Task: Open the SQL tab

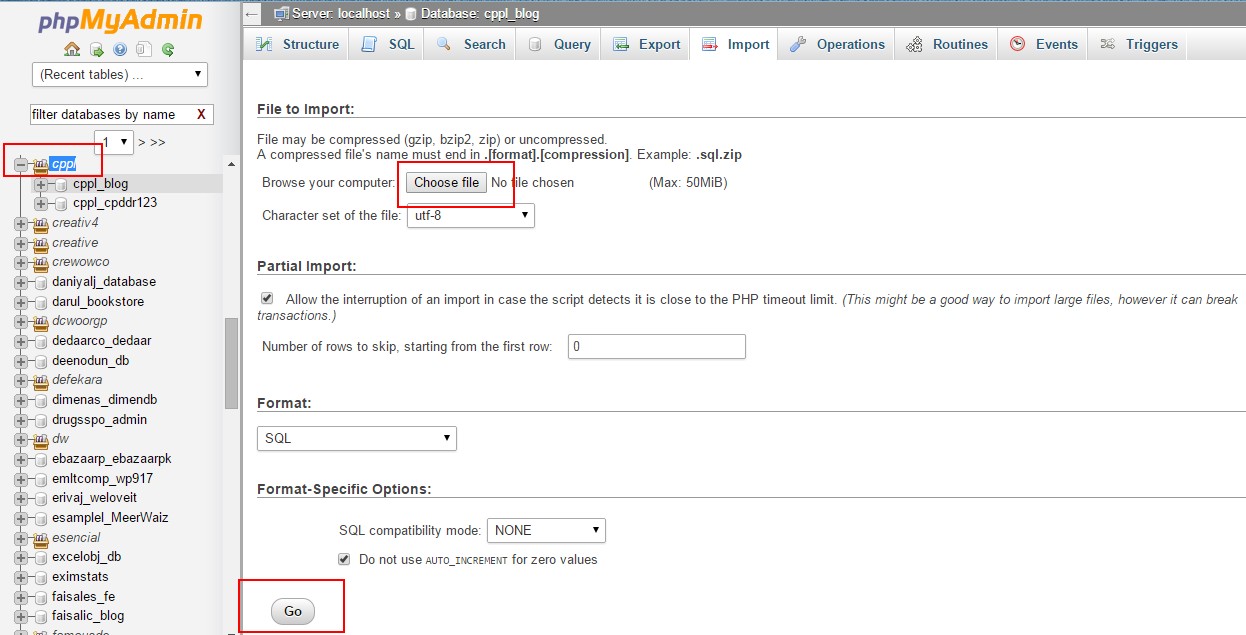Action: [387, 44]
